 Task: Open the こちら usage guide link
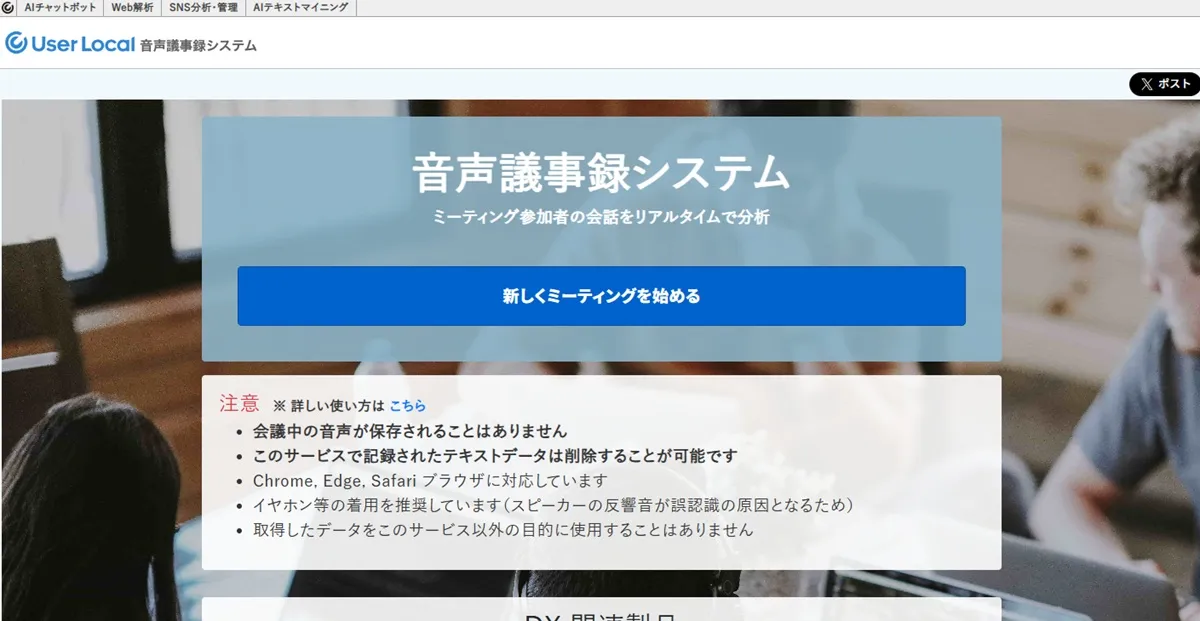[407, 406]
